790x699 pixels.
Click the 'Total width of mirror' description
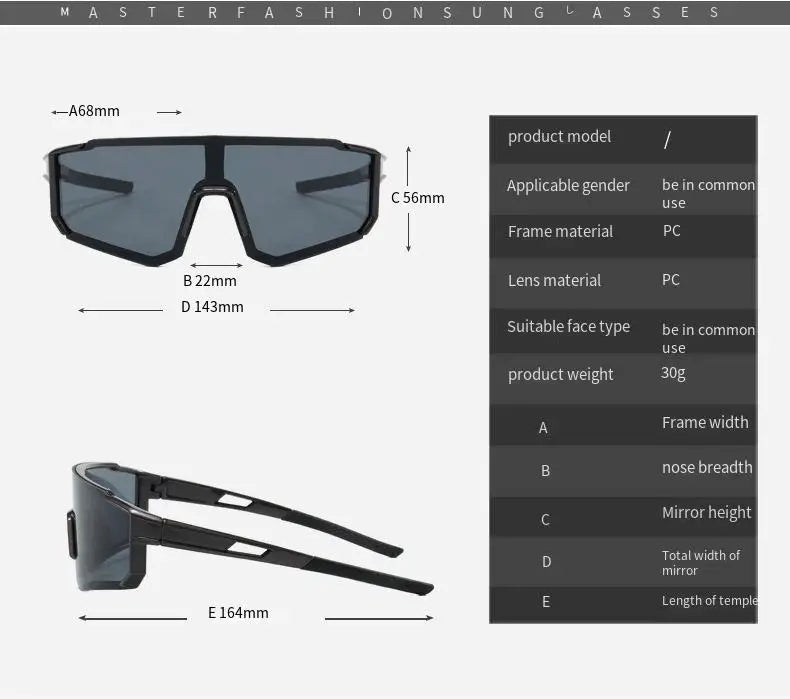(701, 563)
